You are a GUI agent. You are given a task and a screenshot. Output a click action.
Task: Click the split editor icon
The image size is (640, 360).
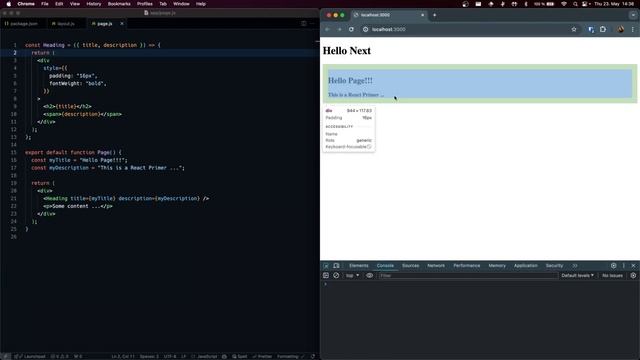304,24
